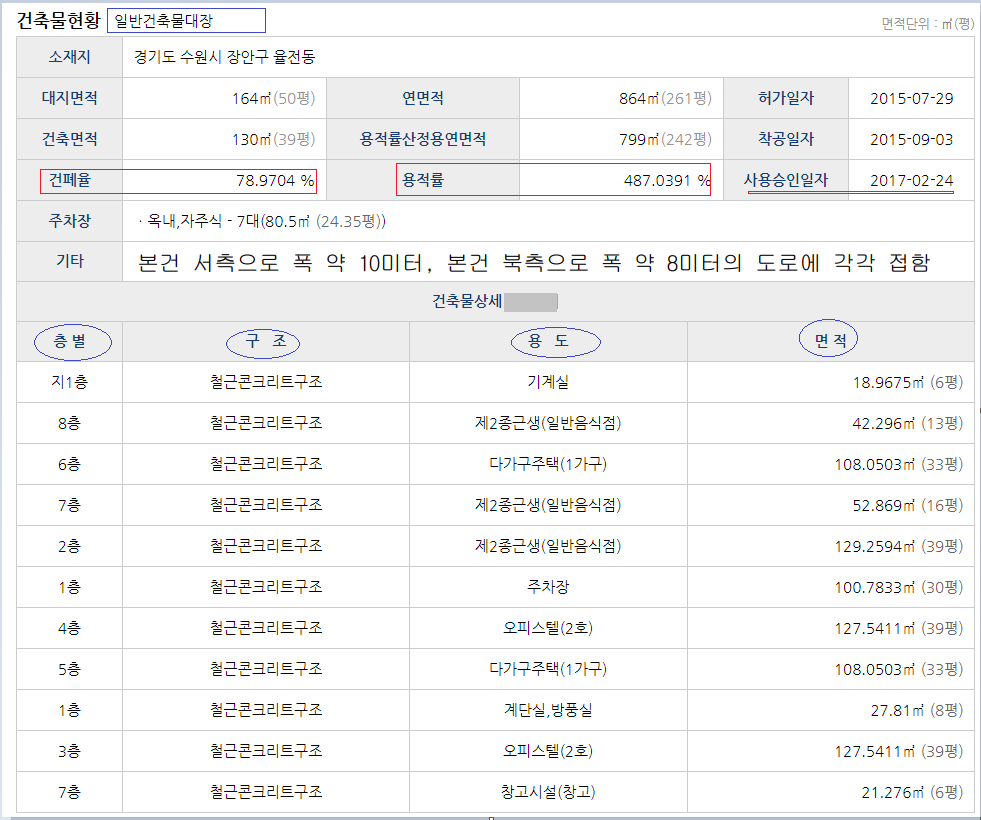The image size is (981, 820).
Task: Click 다가구주택(1가구) in the 5층 row
Action: click(548, 669)
